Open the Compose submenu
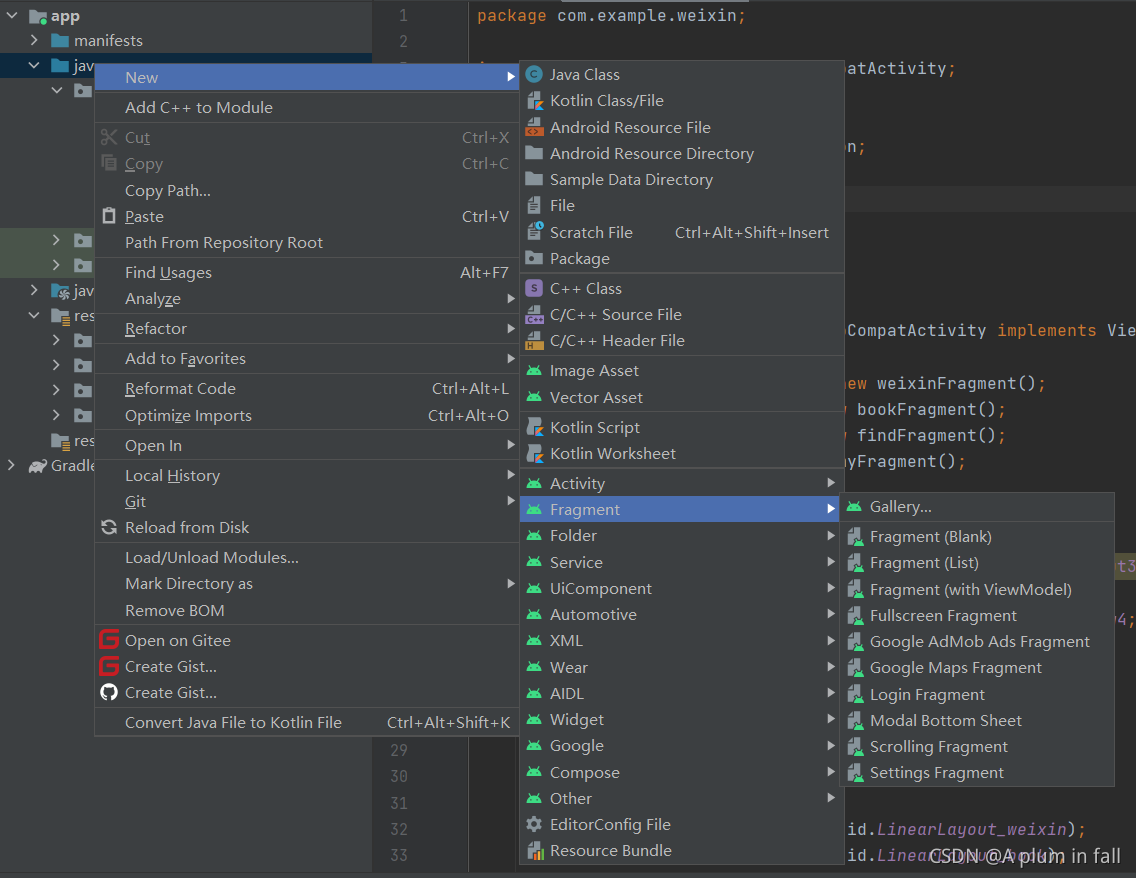Viewport: 1136px width, 878px height. coord(680,772)
